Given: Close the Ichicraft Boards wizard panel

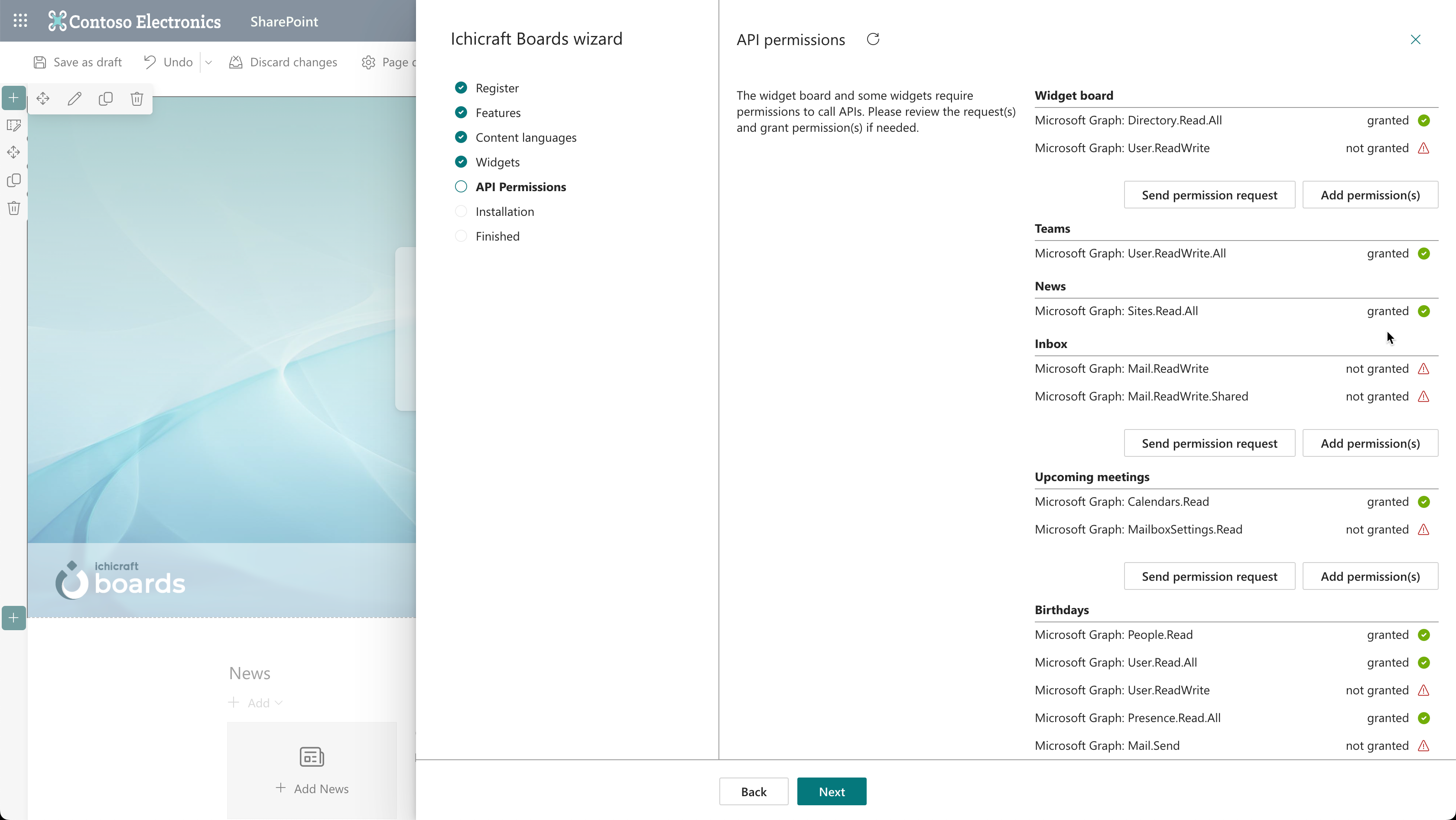Looking at the screenshot, I should click(1415, 39).
